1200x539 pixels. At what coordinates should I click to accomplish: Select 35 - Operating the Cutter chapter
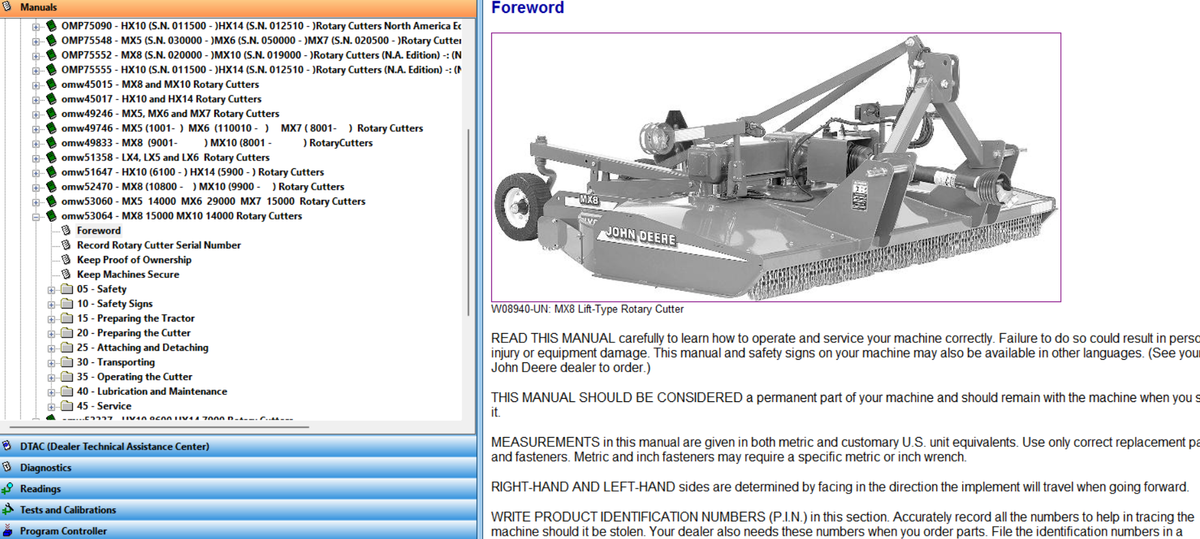click(x=134, y=377)
